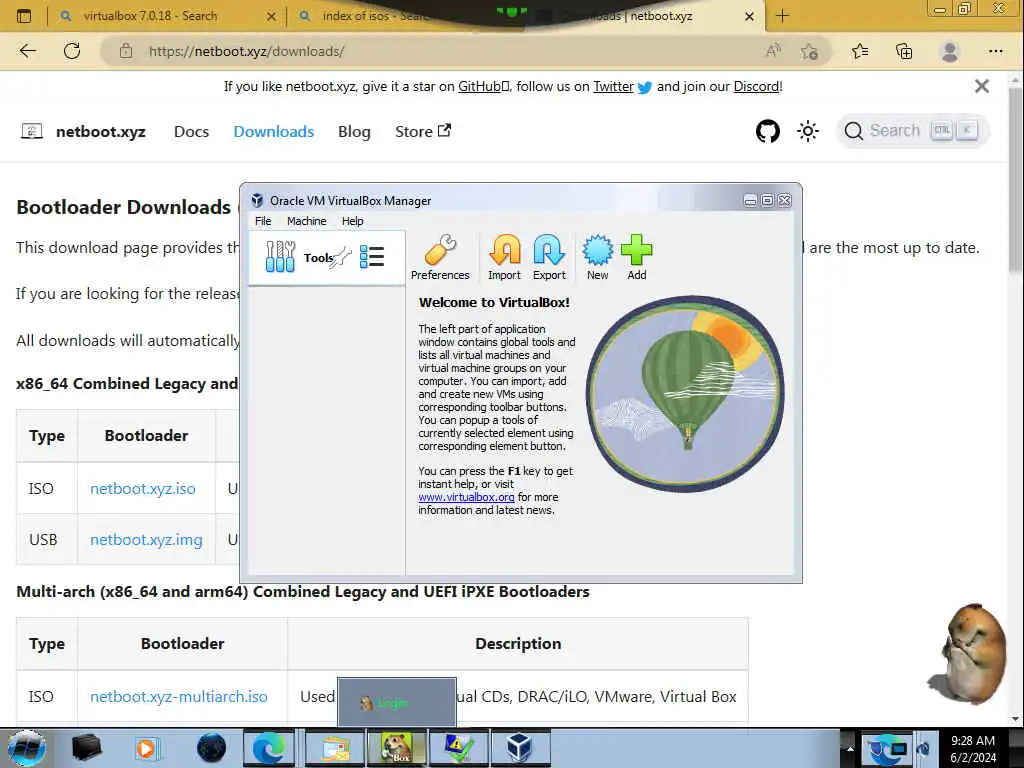The height and width of the screenshot is (768, 1024).
Task: Click the Windows Start button
Action: coord(27,748)
